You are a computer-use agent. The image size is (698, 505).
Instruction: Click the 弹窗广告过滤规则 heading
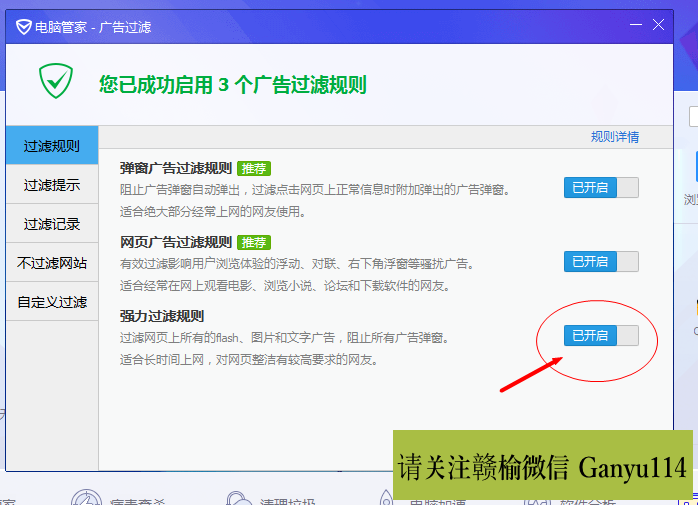click(x=176, y=168)
